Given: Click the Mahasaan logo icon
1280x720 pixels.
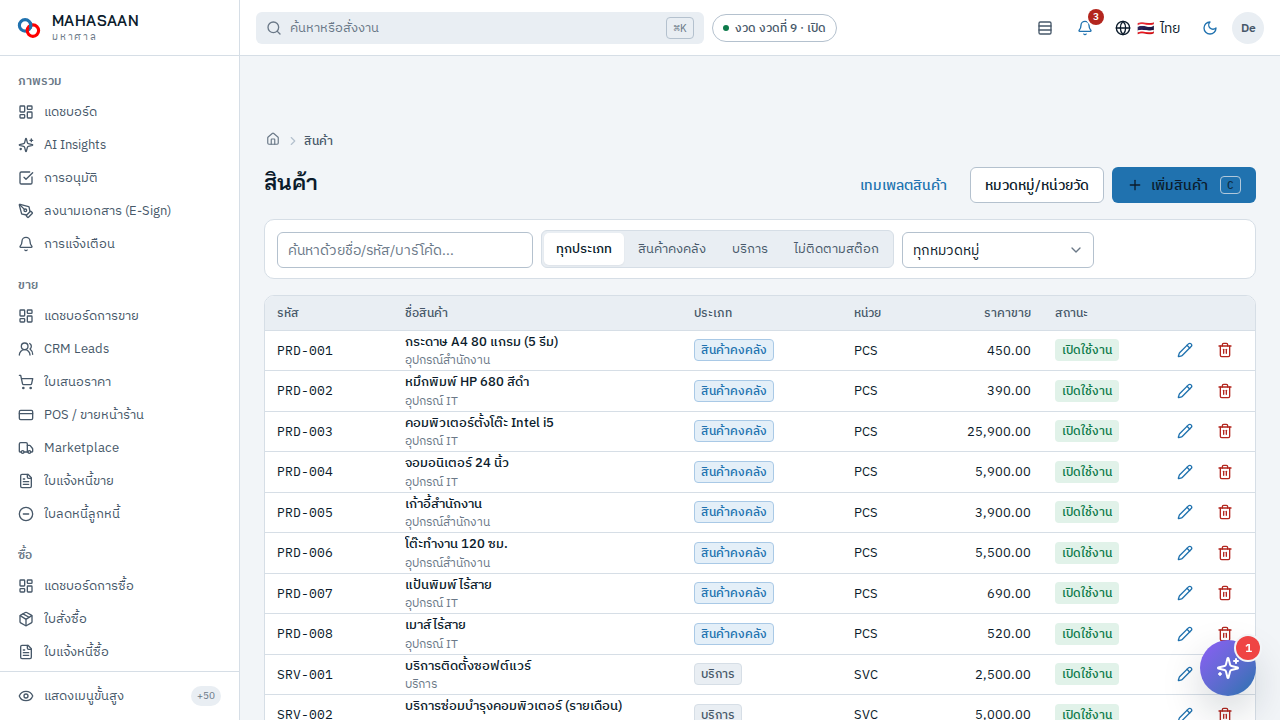Looking at the screenshot, I should click(29, 28).
